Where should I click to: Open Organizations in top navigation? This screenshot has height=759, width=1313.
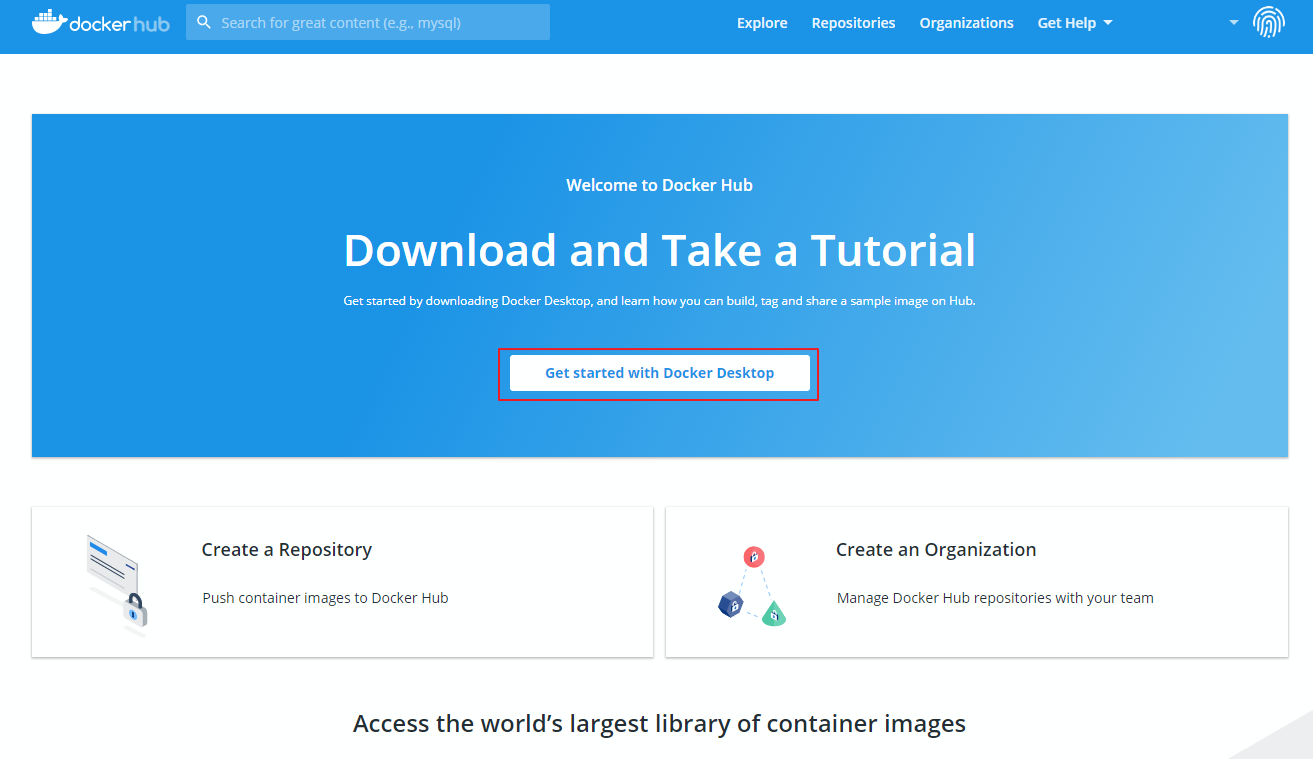click(x=966, y=23)
